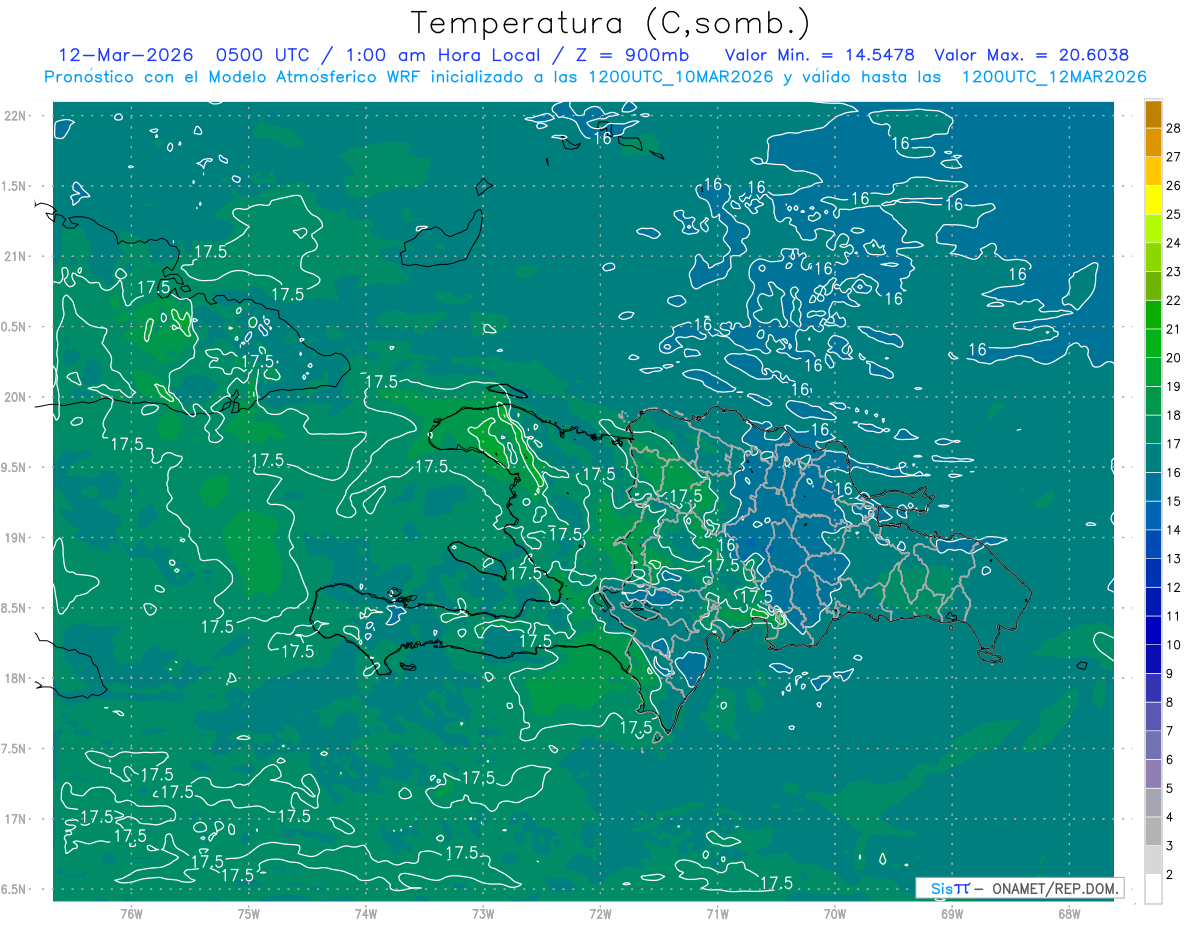Click the 18N latitude axis label
This screenshot has width=1200, height=927.
click(x=16, y=679)
